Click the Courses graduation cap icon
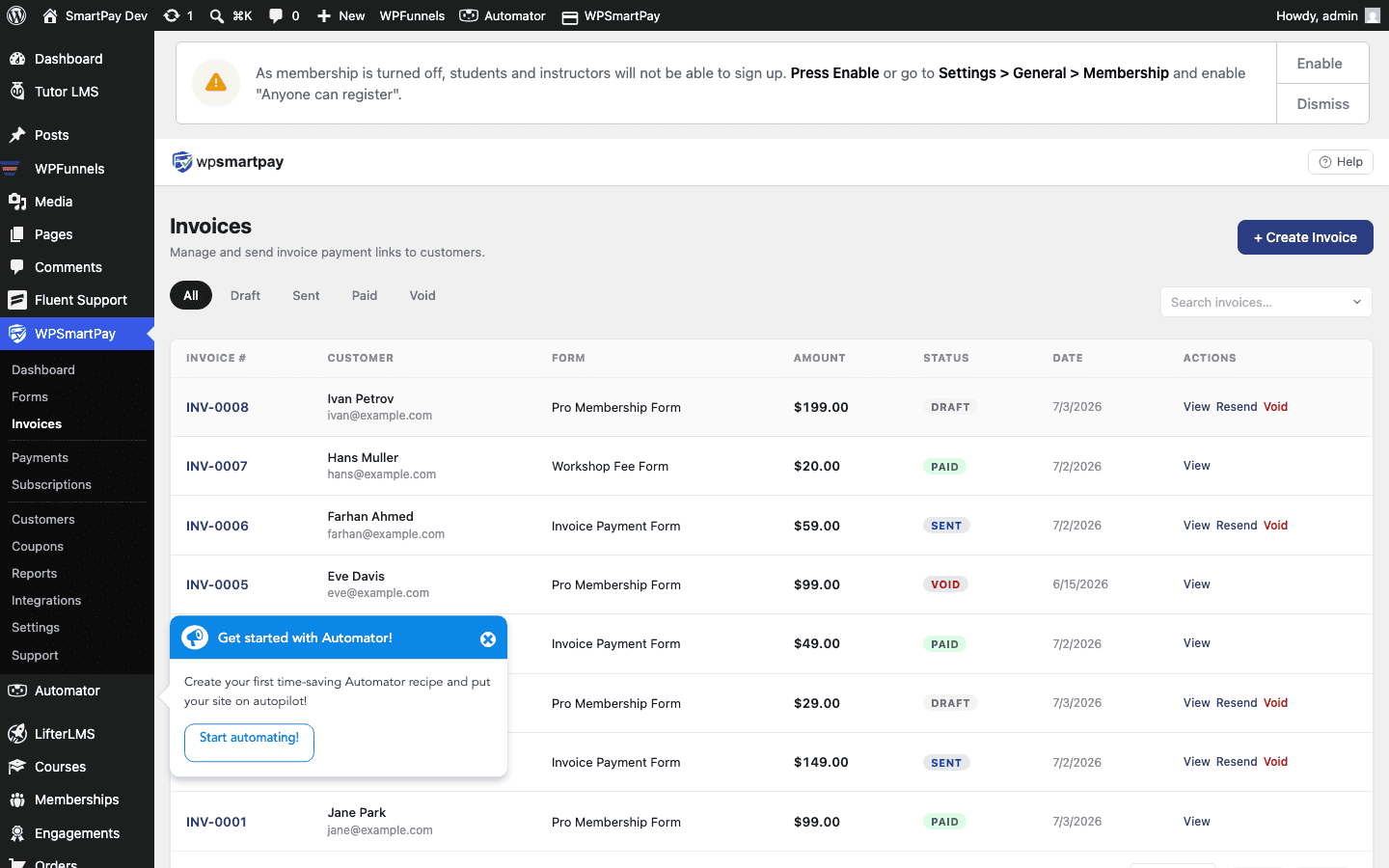The image size is (1389, 868). [17, 767]
